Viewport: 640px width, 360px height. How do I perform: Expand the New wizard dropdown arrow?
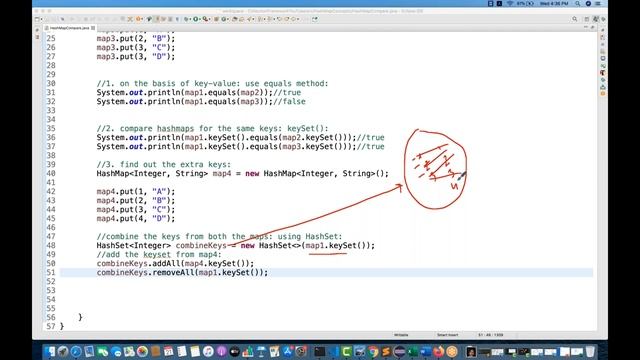click(x=41, y=19)
